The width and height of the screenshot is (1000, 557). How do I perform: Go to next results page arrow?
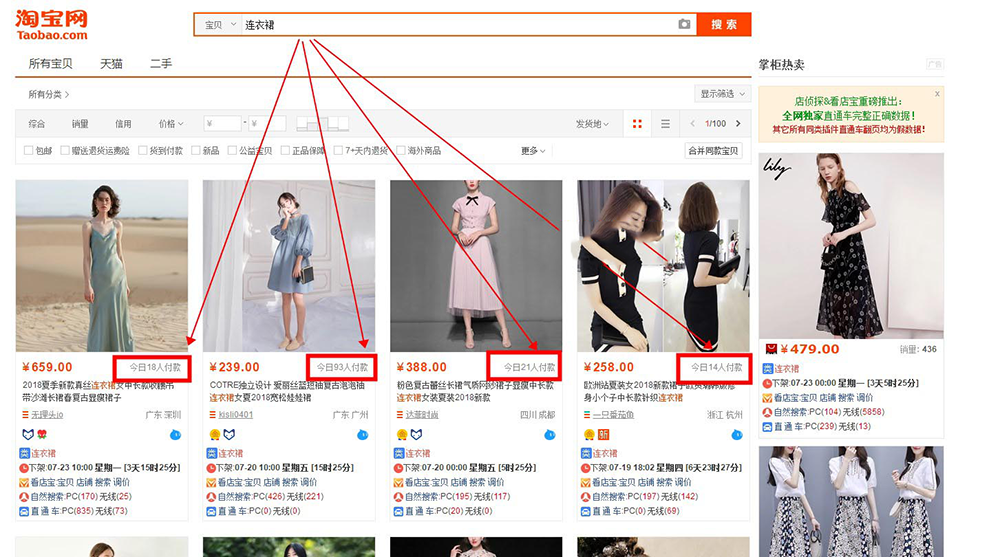(x=739, y=124)
